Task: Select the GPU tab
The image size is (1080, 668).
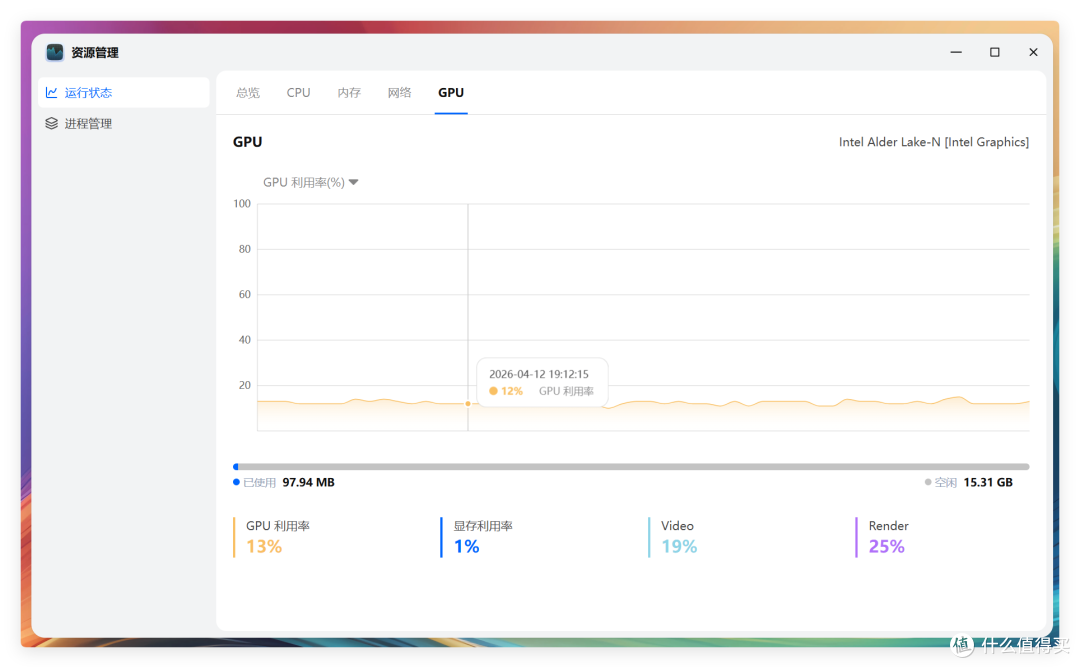Action: point(451,92)
